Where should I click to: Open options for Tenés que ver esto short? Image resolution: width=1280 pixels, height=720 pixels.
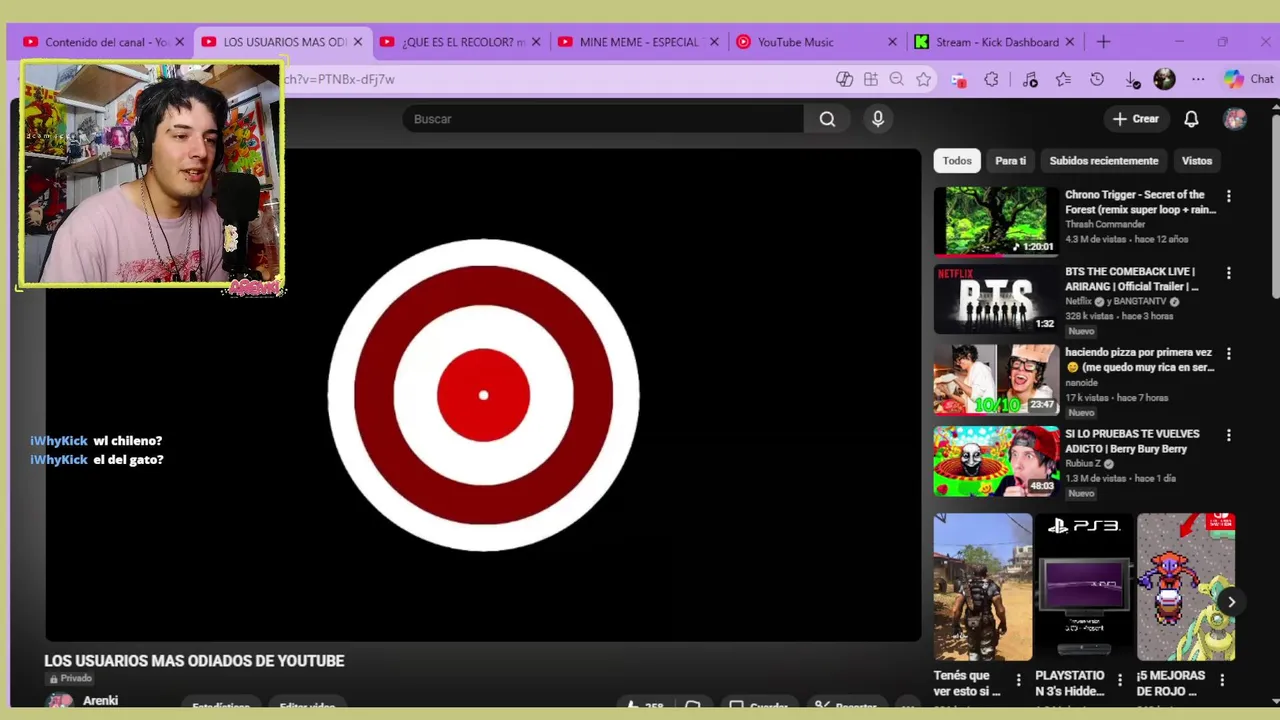click(1019, 680)
